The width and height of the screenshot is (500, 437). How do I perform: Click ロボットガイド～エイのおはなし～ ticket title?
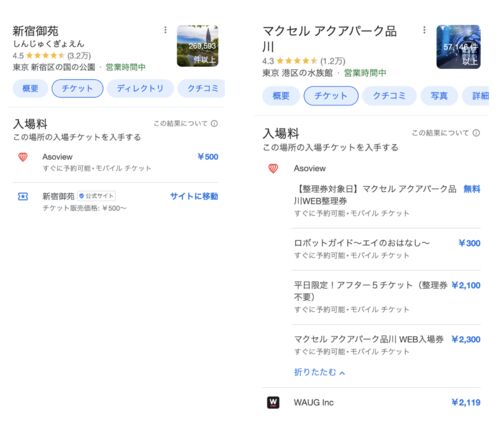362,243
